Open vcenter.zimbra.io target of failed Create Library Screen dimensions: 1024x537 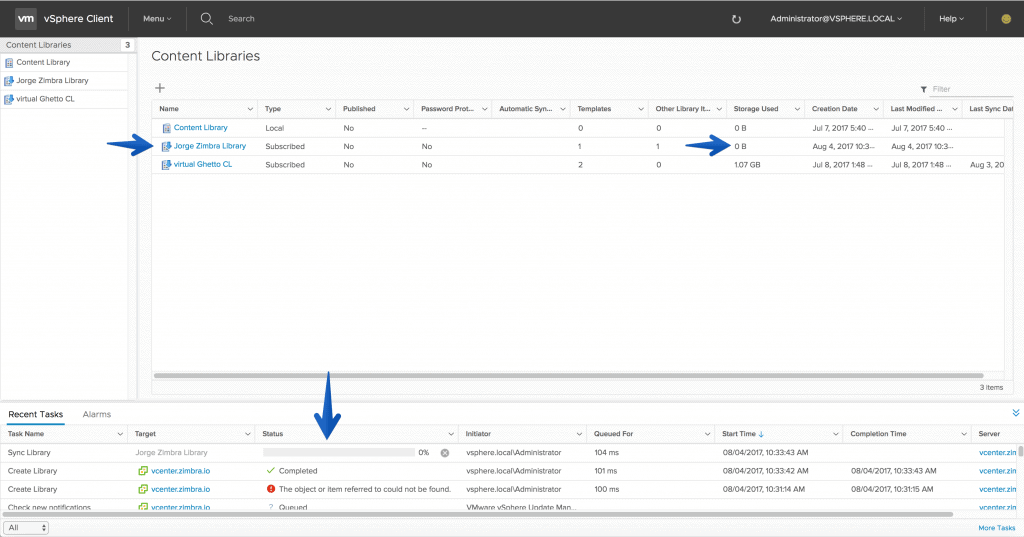click(x=180, y=489)
